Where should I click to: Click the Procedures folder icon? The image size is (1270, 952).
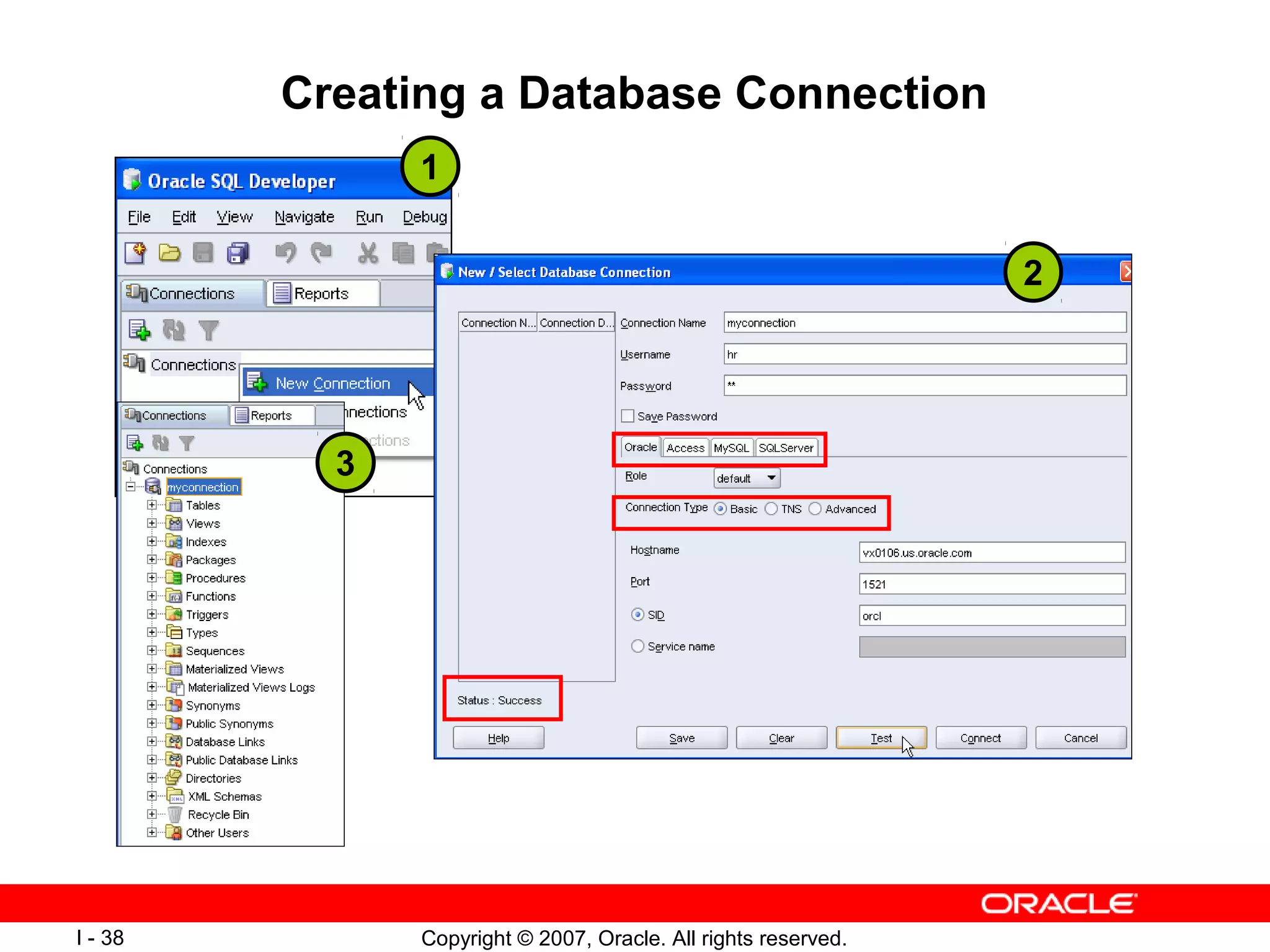click(175, 578)
